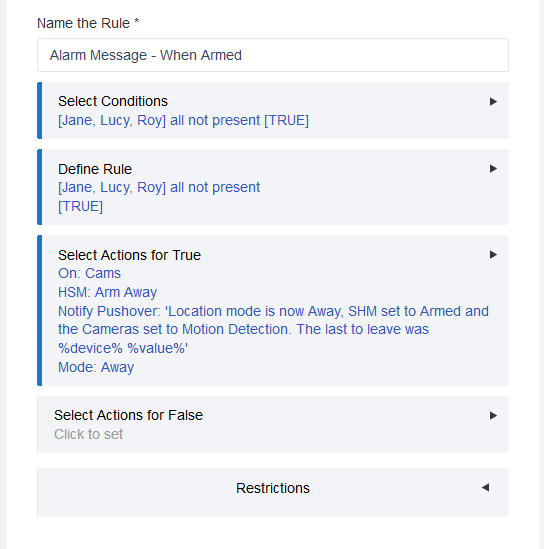Screen dimensions: 544x549
Task: Open the Select Conditions heading
Action: click(x=113, y=101)
